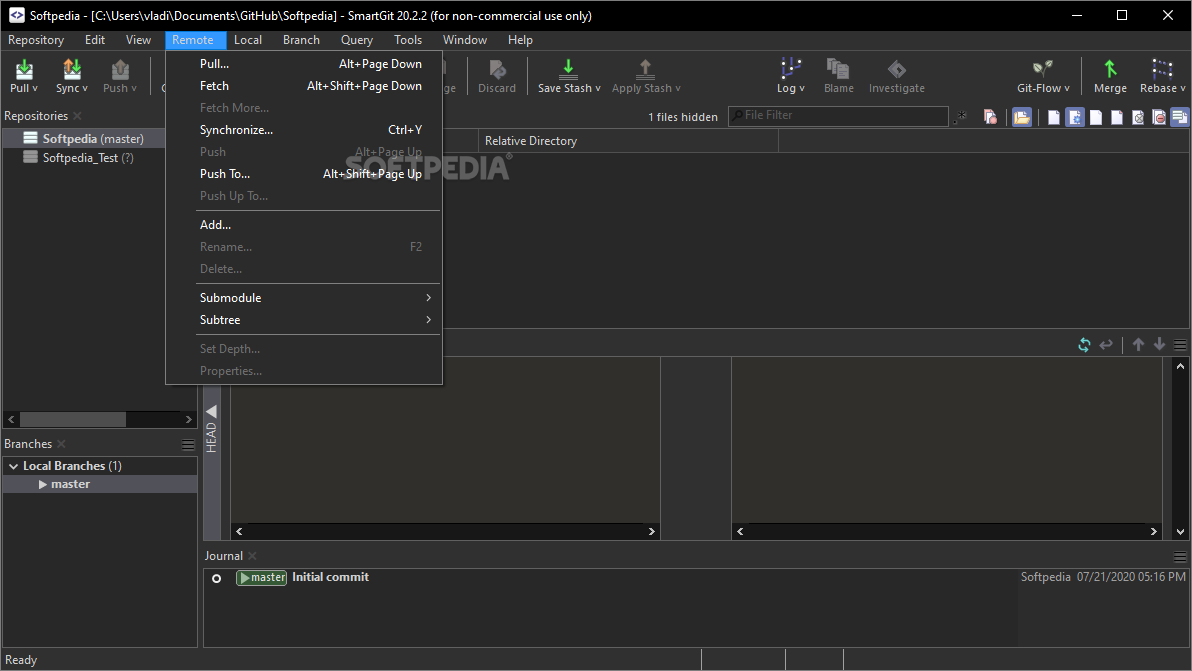Toggle the plain white file filter icon
Image resolution: width=1192 pixels, height=671 pixels.
1054,117
